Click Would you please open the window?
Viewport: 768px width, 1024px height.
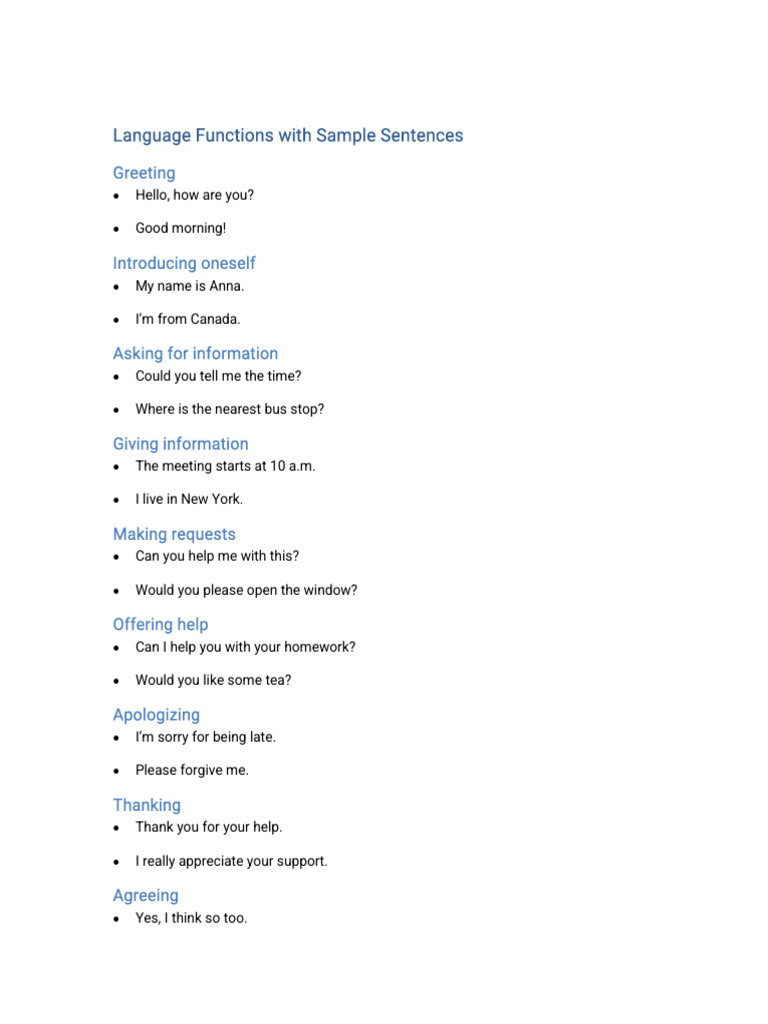click(x=246, y=590)
